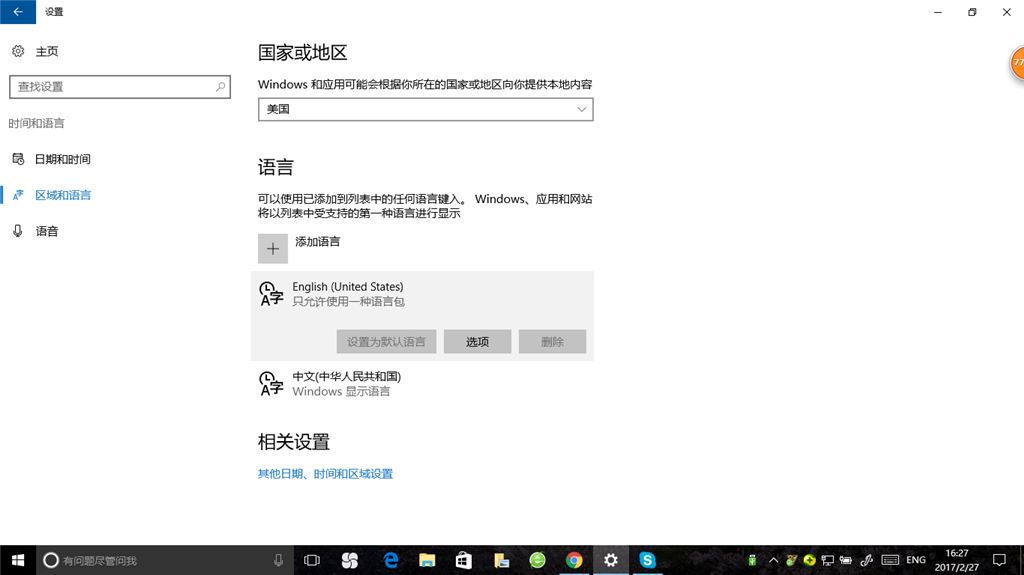Screen dimensions: 1024x575
Task: Click the language icon beside 中文(中华人民共和国)
Action: click(271, 384)
